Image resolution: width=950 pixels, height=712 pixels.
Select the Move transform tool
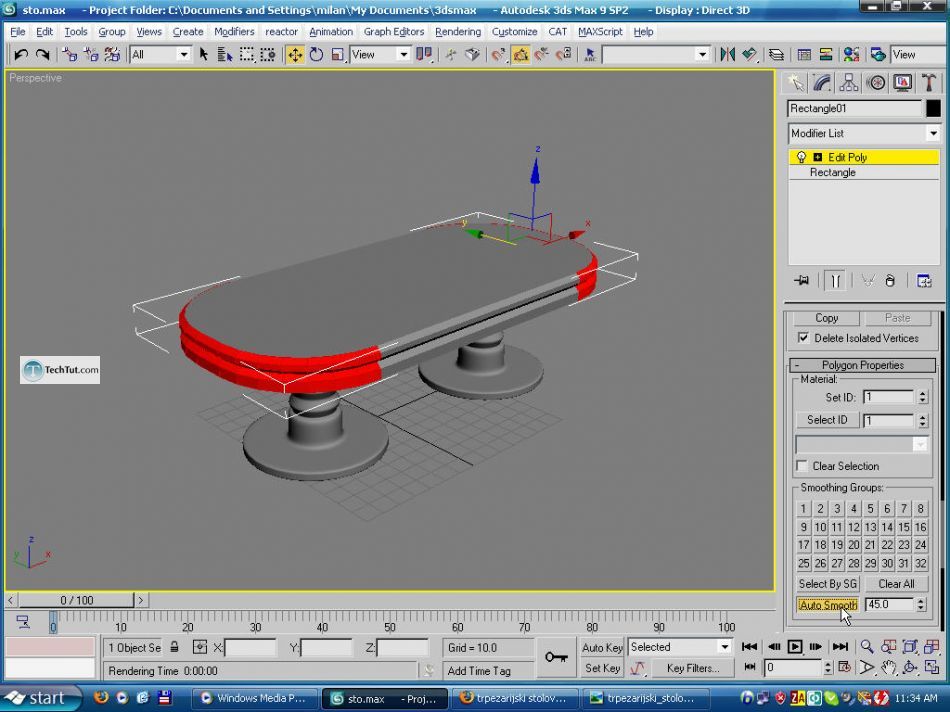click(295, 55)
